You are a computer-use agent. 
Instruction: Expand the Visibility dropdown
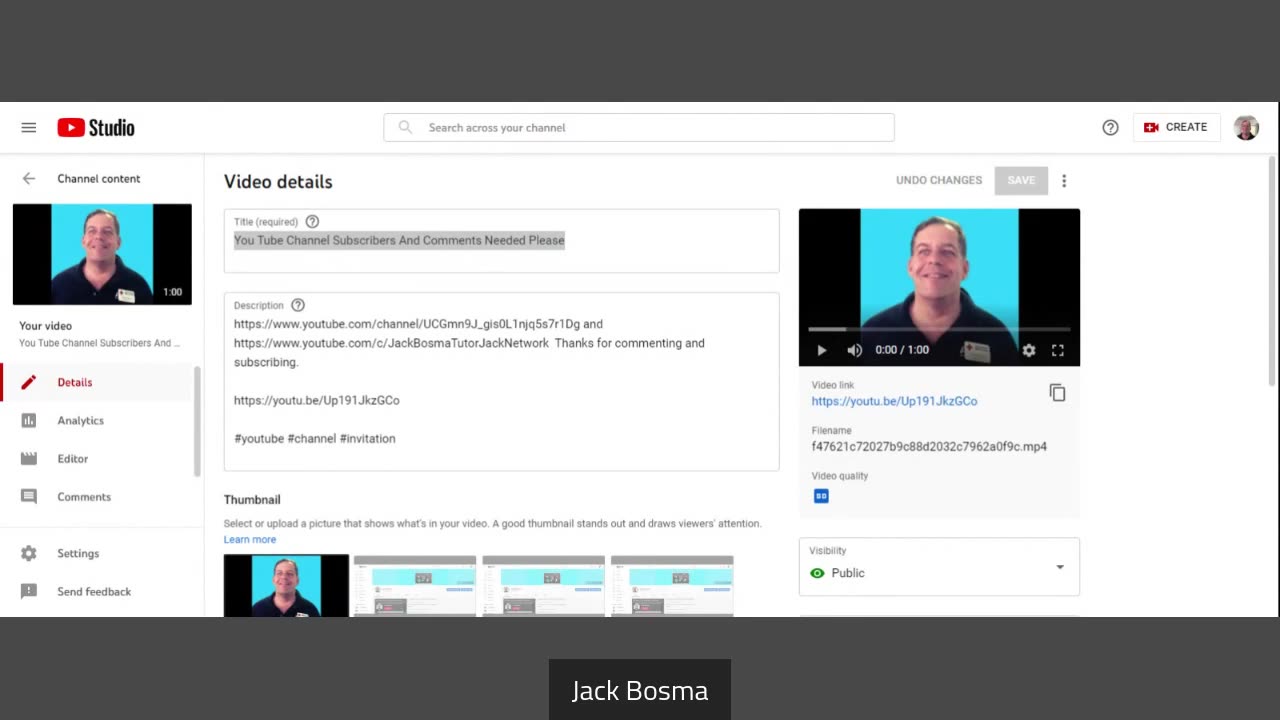(939, 567)
